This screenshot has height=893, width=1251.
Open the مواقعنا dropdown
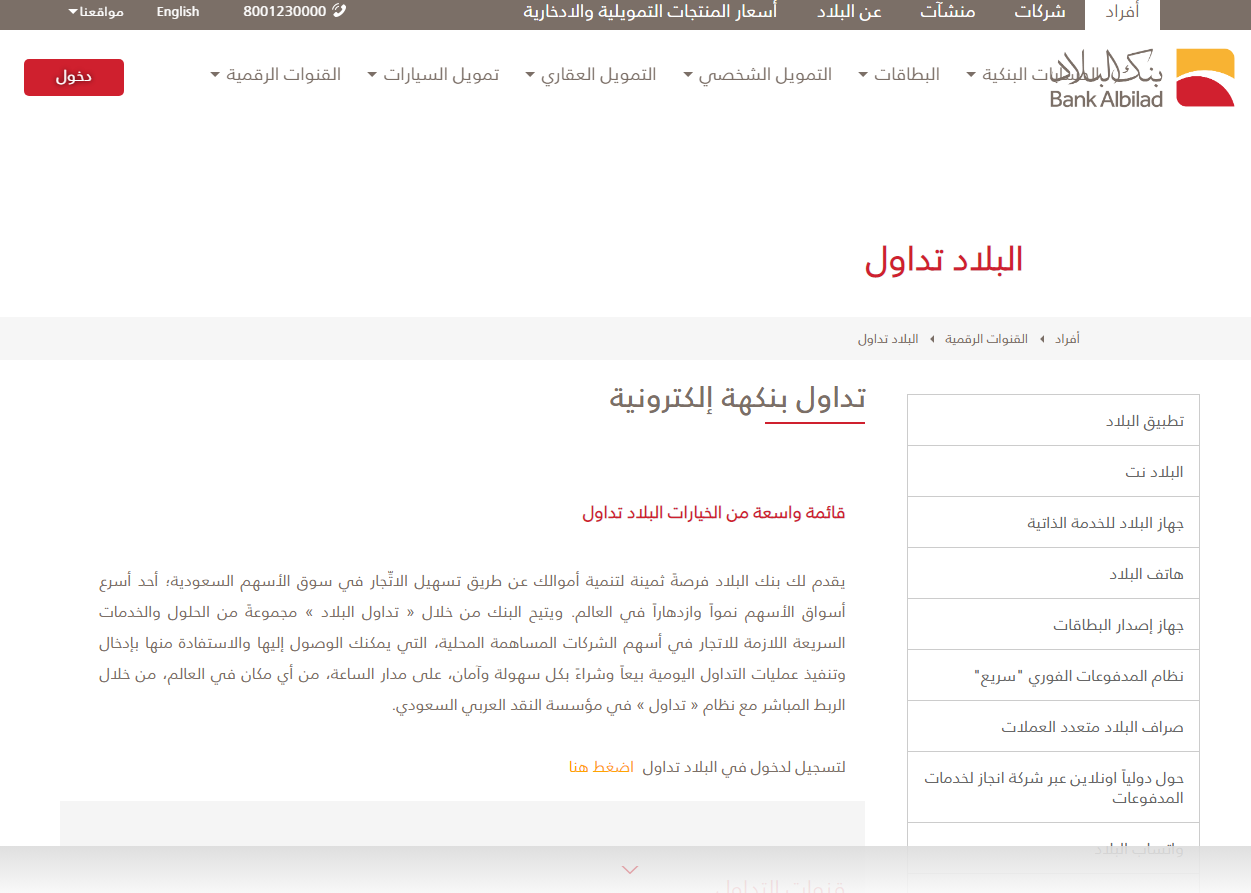point(96,12)
